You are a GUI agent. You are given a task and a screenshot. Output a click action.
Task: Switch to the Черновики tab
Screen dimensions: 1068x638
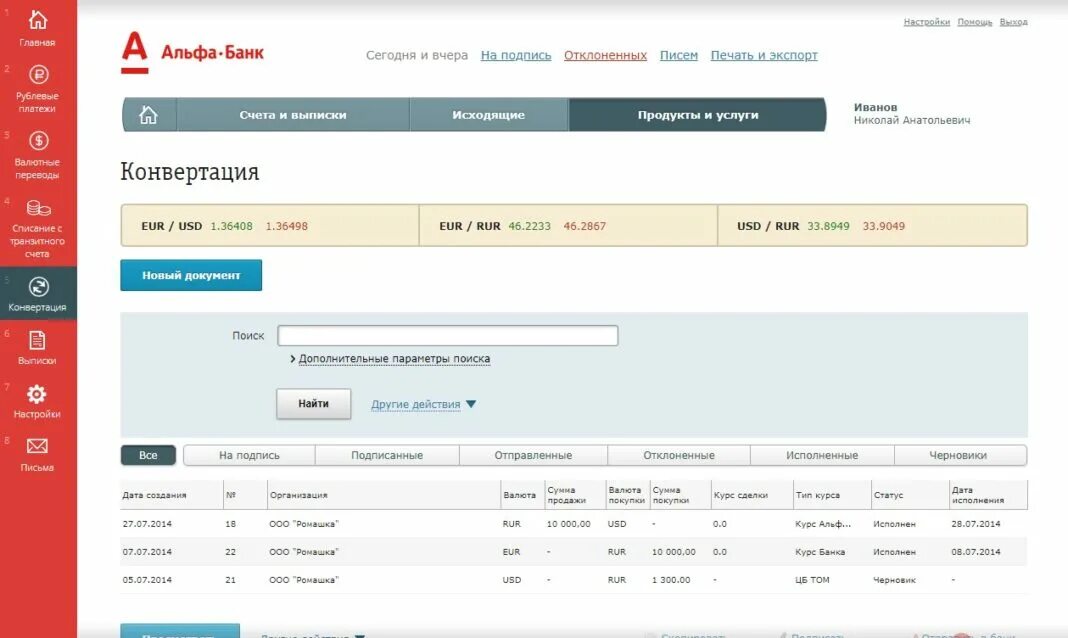[x=958, y=455]
